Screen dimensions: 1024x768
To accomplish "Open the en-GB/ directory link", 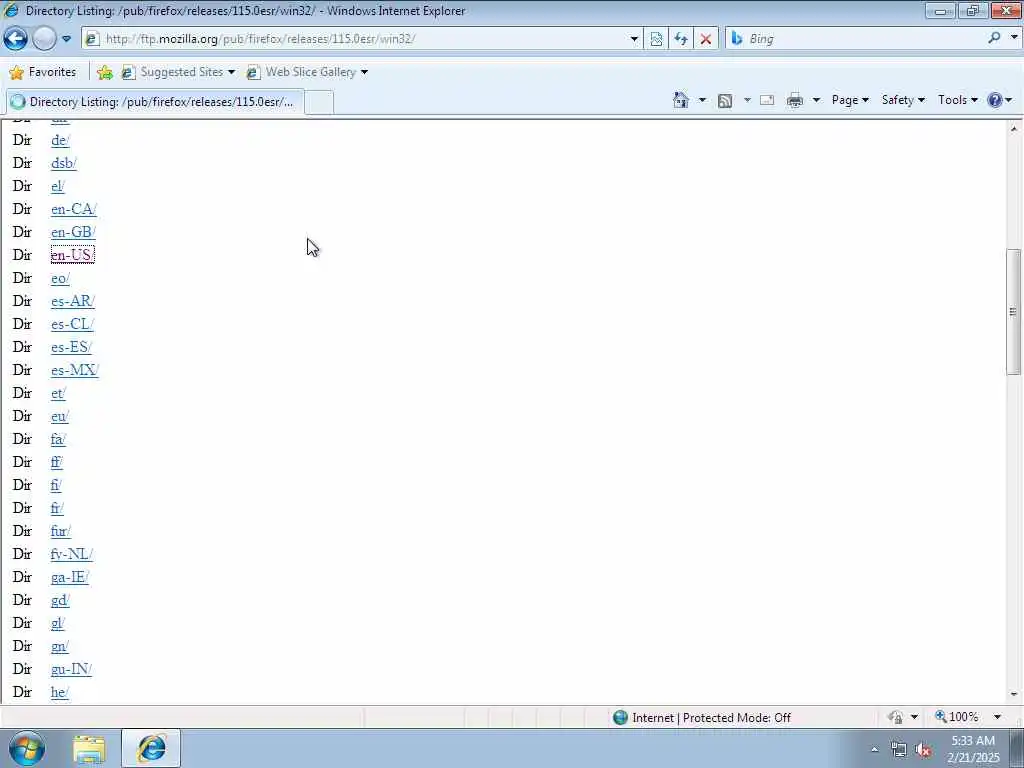I will point(73,232).
